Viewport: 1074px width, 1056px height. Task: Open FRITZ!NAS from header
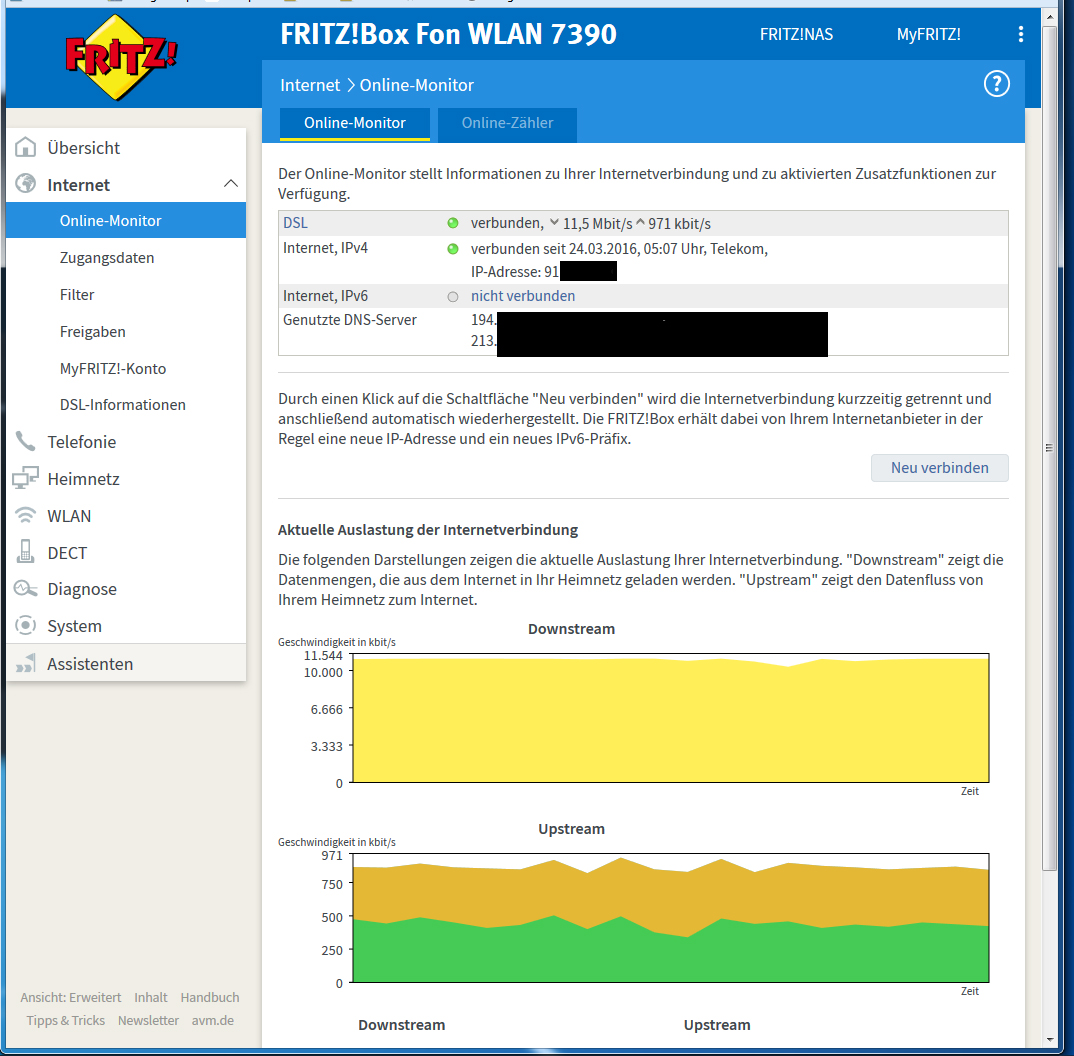click(x=796, y=34)
